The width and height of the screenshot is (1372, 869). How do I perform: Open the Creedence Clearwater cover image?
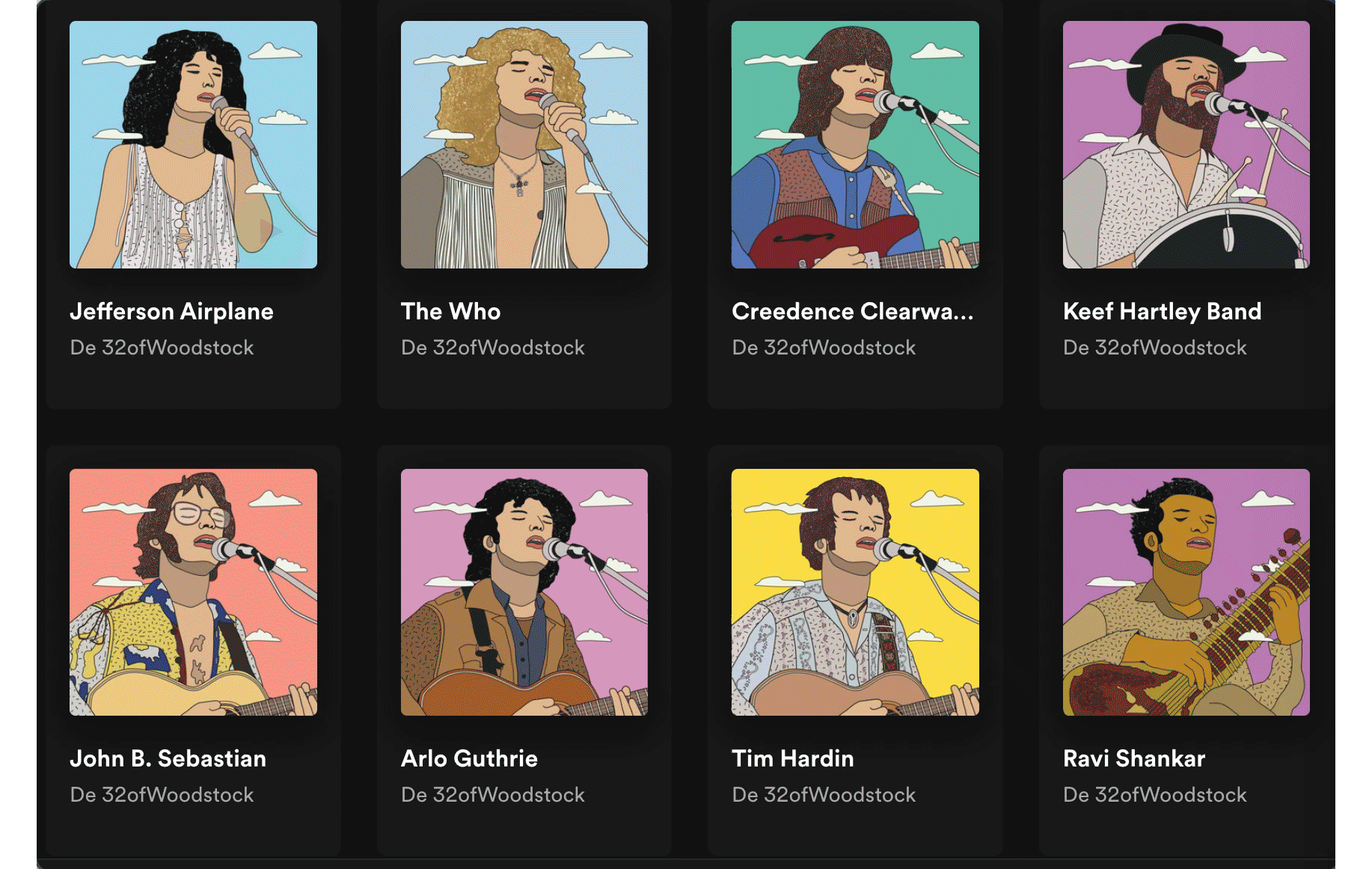(855, 144)
